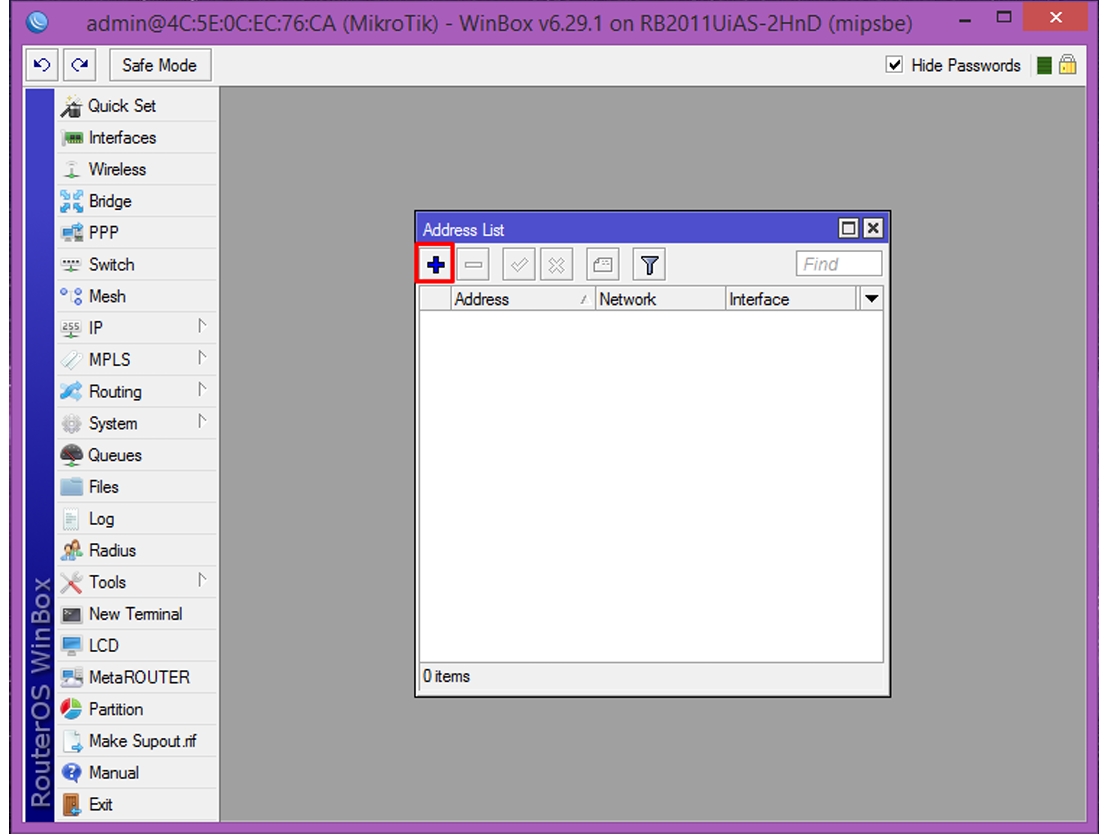This screenshot has width=1106, height=840.
Task: Toggle the Hide Passwords checkbox
Action: (x=894, y=65)
